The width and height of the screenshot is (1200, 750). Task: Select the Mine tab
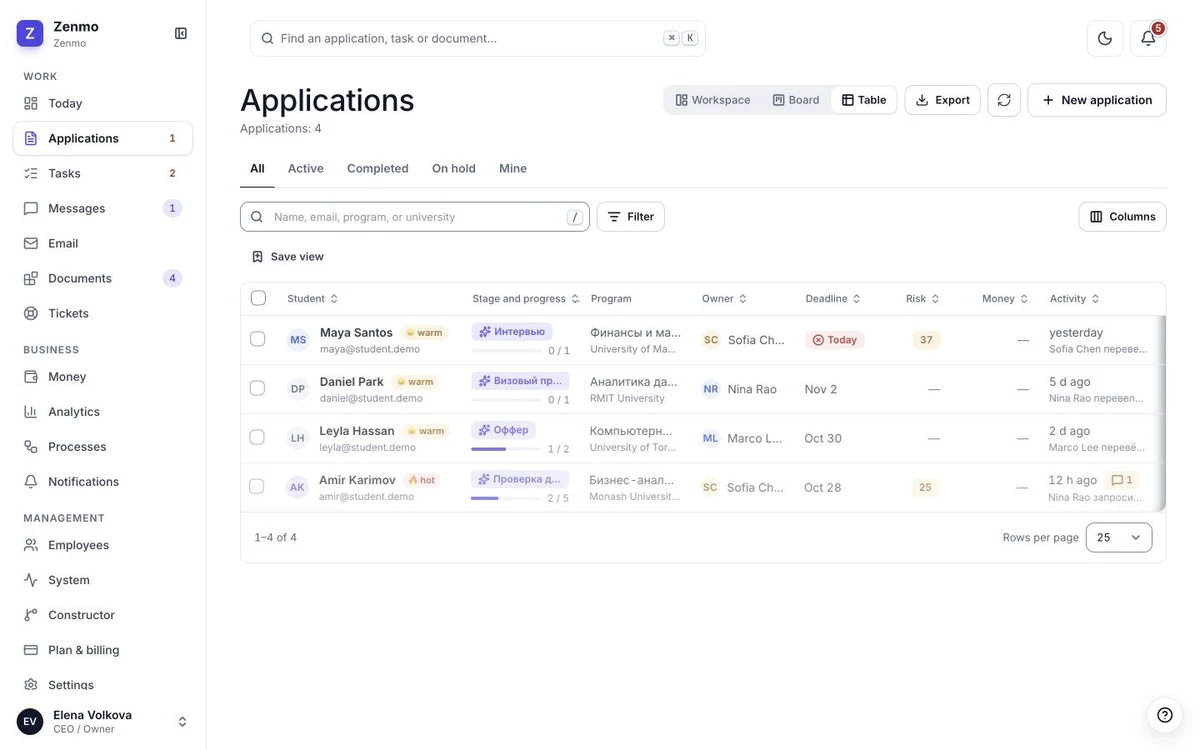coord(513,168)
